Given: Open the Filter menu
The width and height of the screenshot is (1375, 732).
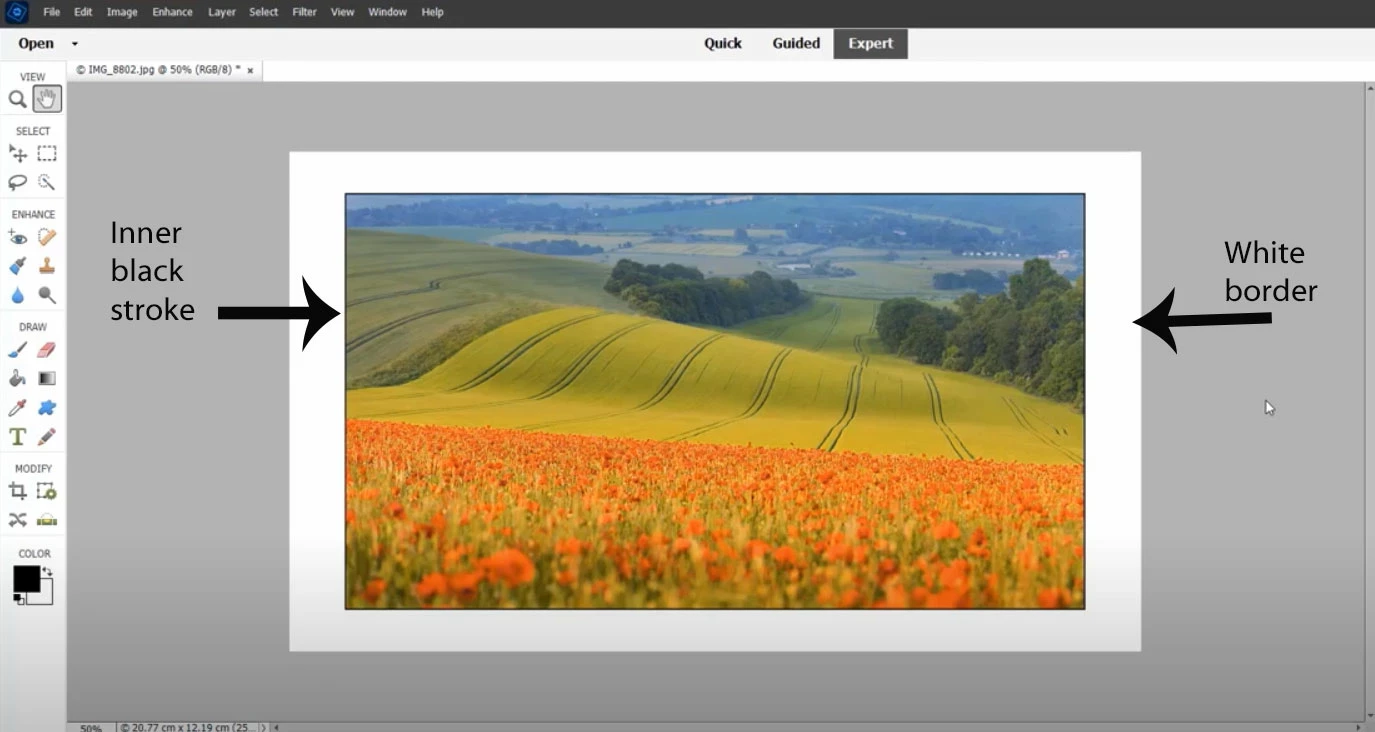Looking at the screenshot, I should point(305,12).
